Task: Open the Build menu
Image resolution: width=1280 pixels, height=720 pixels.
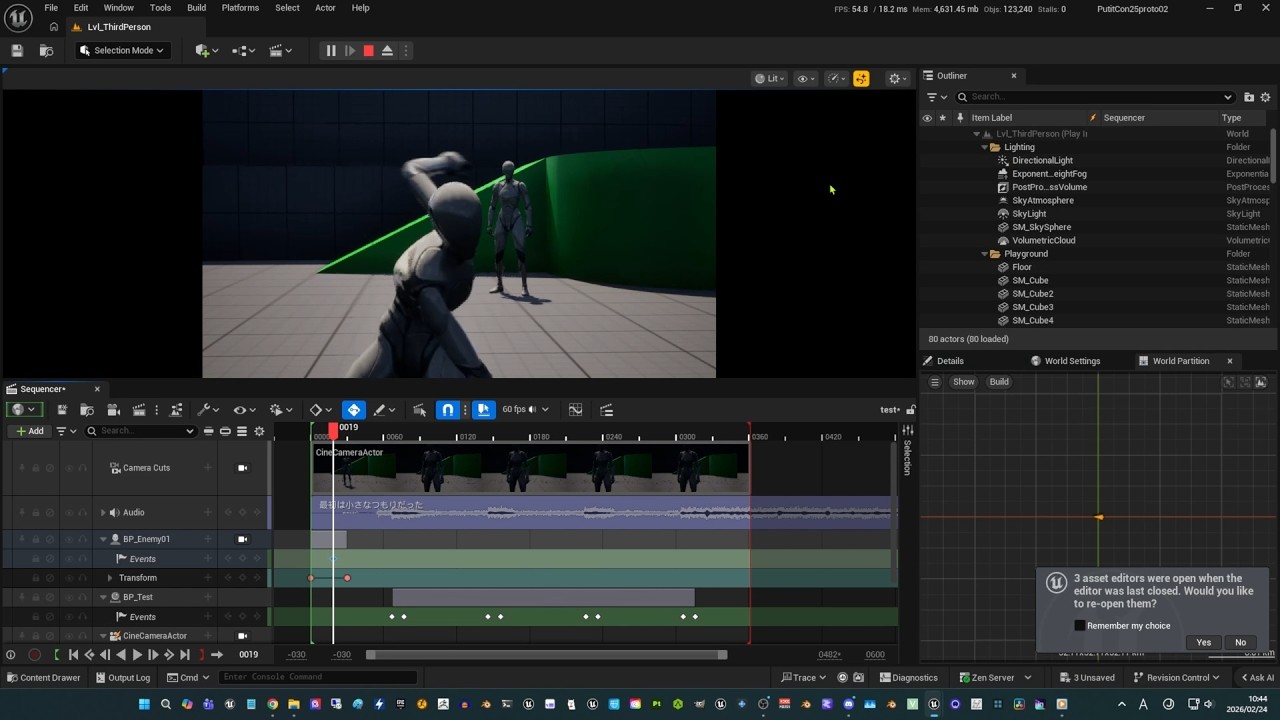Action: point(196,8)
